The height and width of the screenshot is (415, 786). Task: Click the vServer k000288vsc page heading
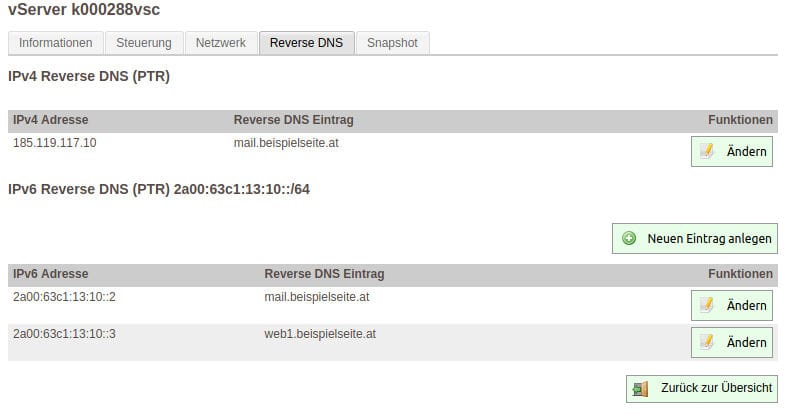tap(84, 10)
